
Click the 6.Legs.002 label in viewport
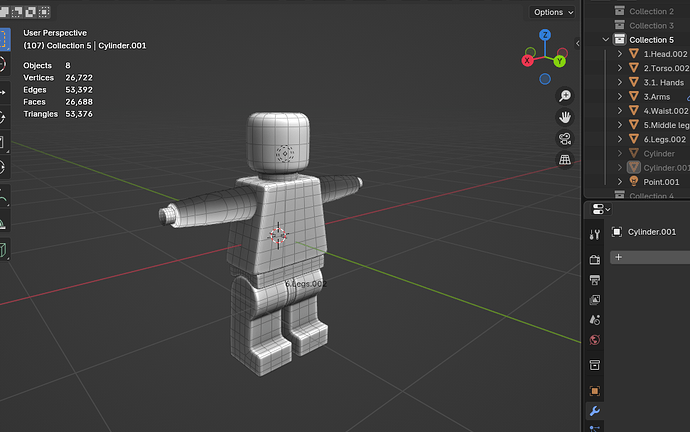pyautogui.click(x=306, y=284)
